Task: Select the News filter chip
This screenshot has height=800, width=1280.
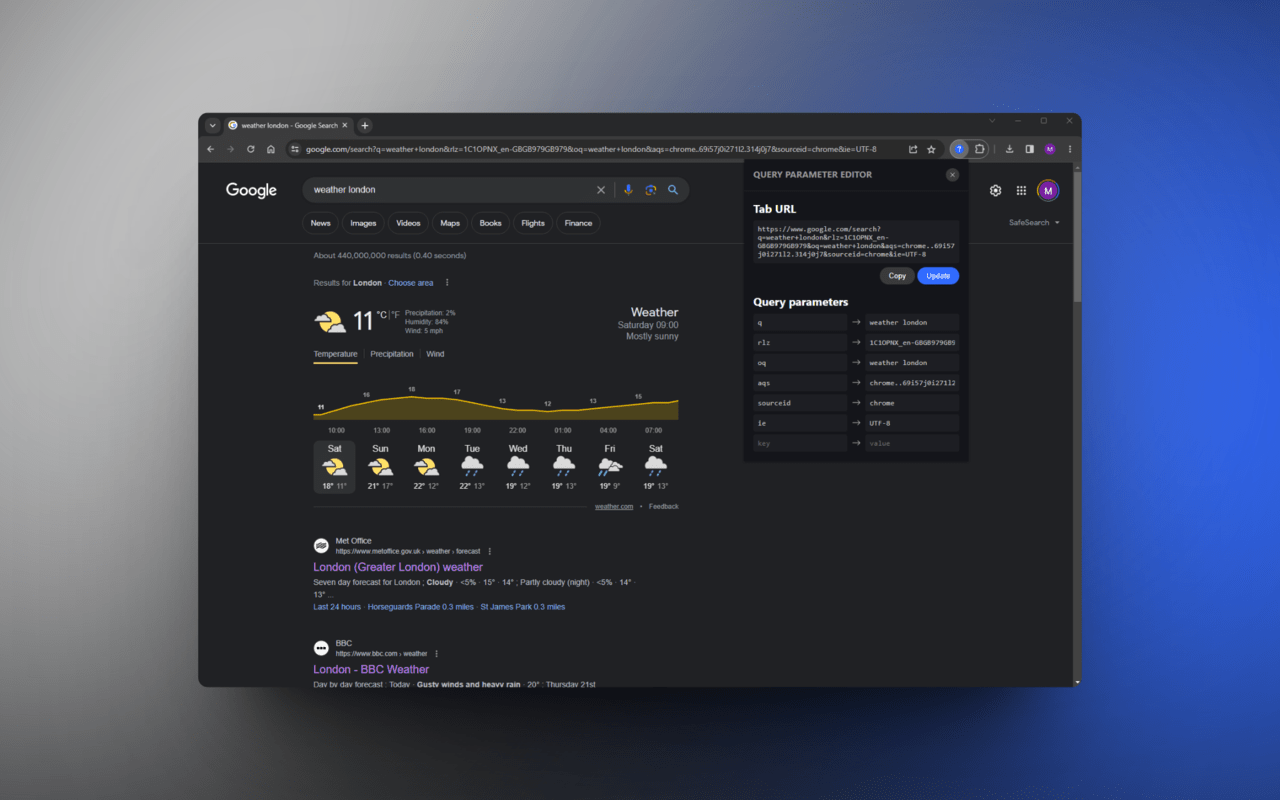Action: (x=320, y=223)
